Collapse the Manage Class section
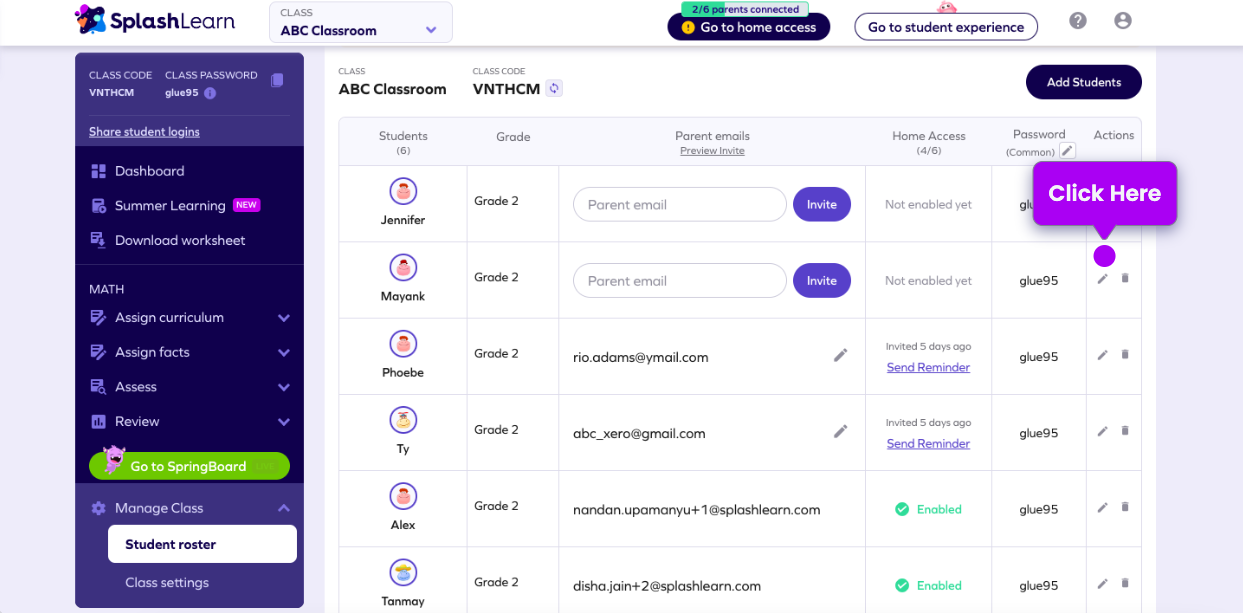 click(281, 508)
